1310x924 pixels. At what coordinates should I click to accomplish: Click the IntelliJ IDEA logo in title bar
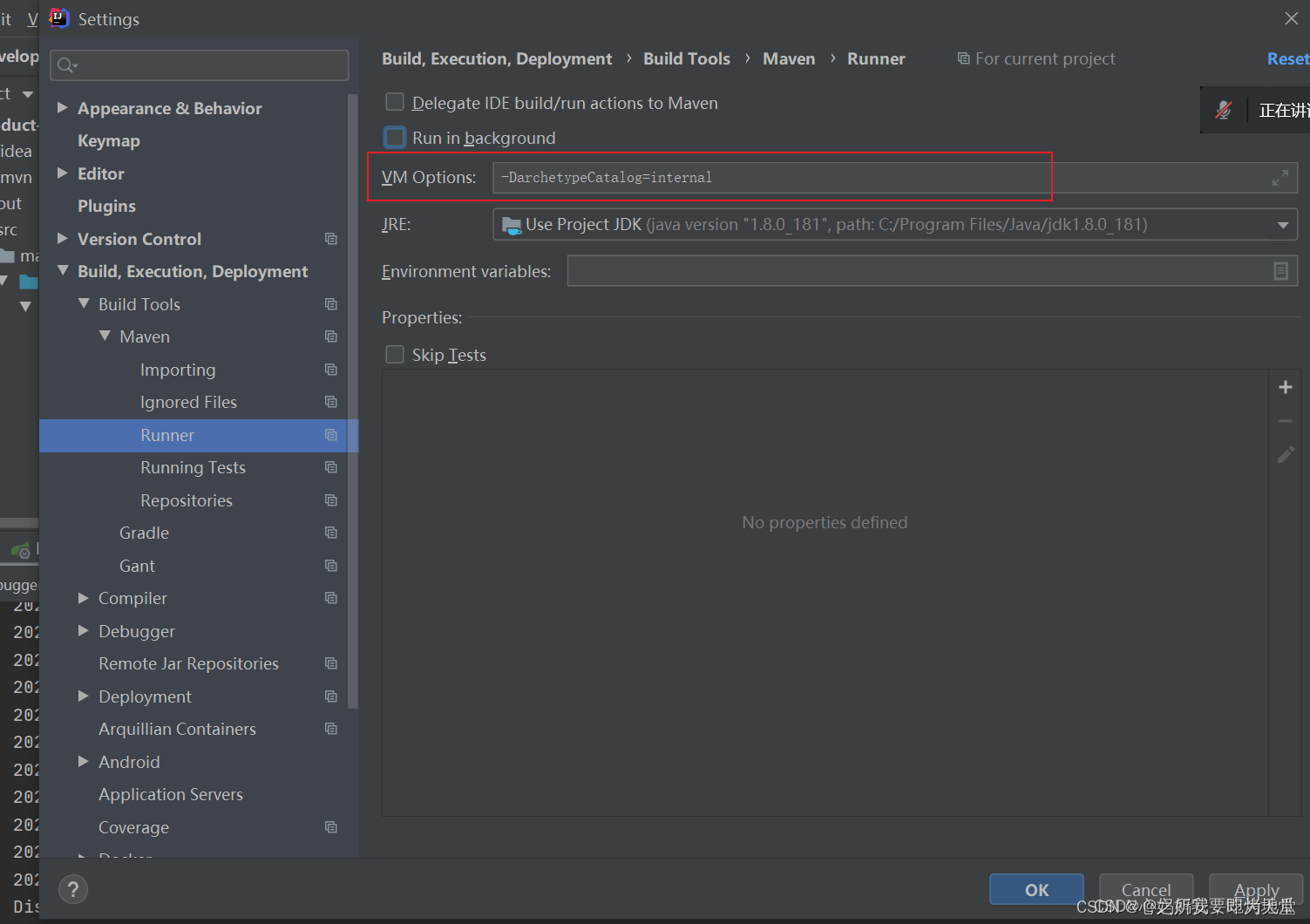click(x=58, y=18)
